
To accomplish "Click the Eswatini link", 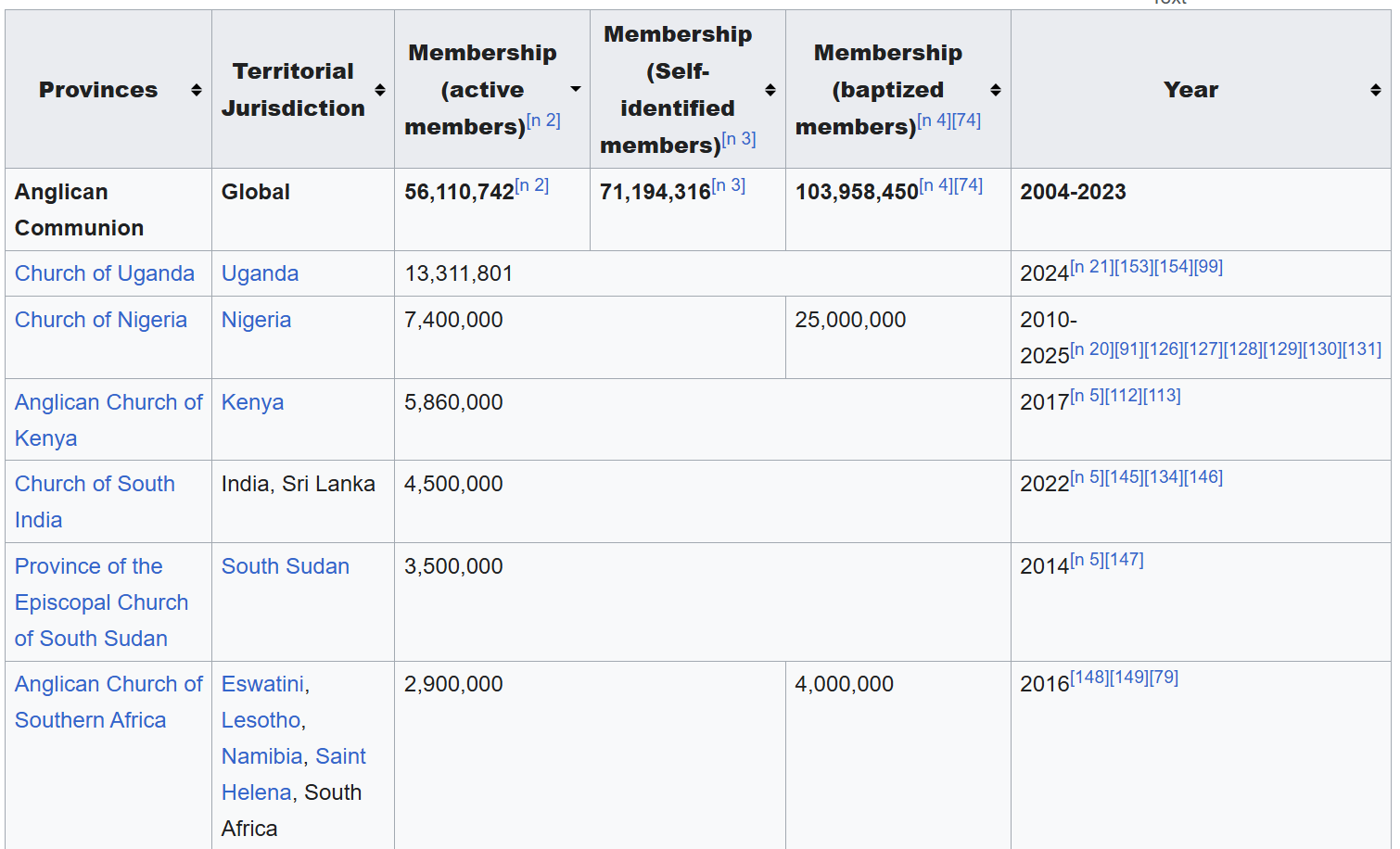I will (x=262, y=684).
